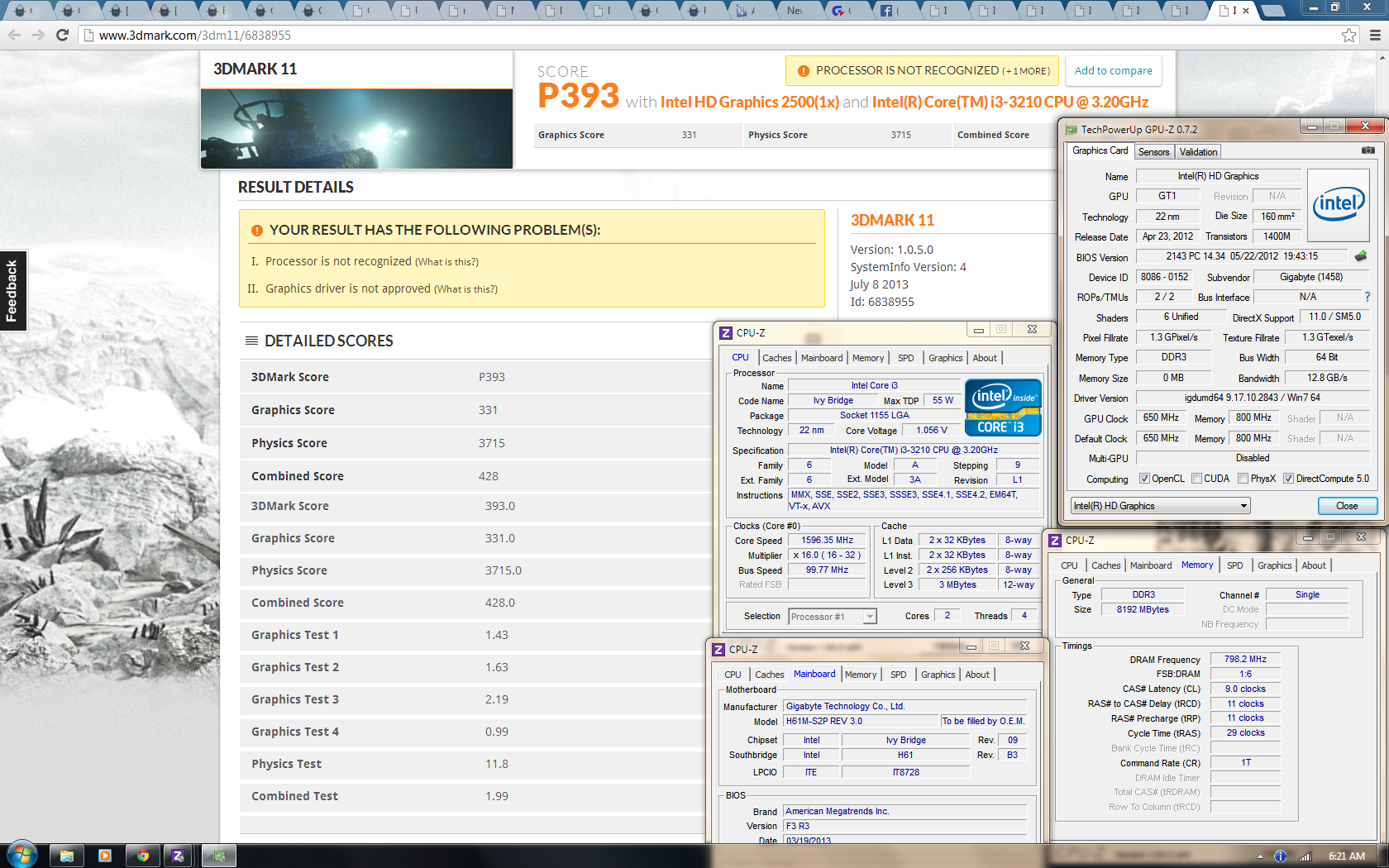Click the network signal tray icon

click(1305, 856)
